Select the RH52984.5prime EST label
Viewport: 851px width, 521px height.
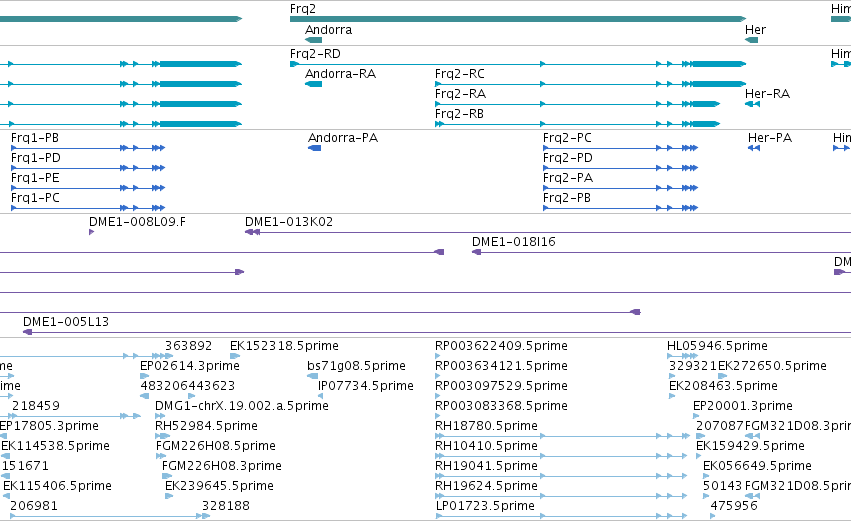[x=206, y=426]
